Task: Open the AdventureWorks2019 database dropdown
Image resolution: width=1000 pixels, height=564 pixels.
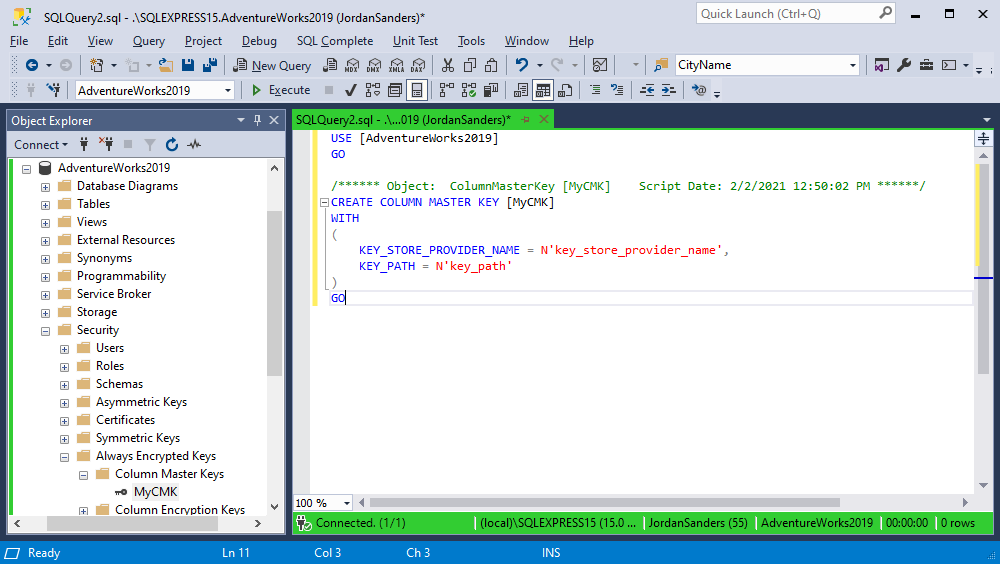Action: coord(228,90)
